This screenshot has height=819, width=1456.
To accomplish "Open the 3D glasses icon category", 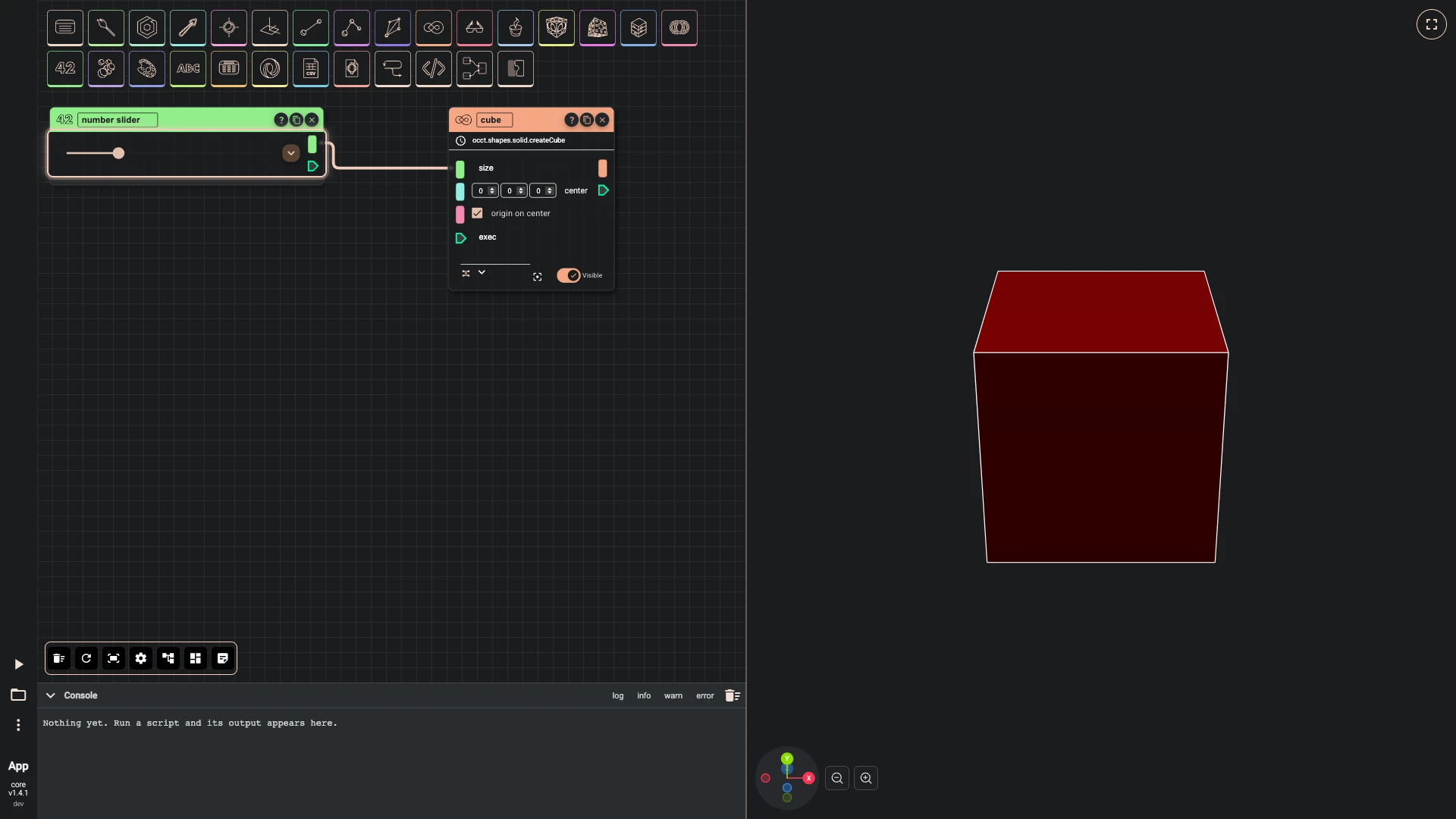I will (x=475, y=28).
